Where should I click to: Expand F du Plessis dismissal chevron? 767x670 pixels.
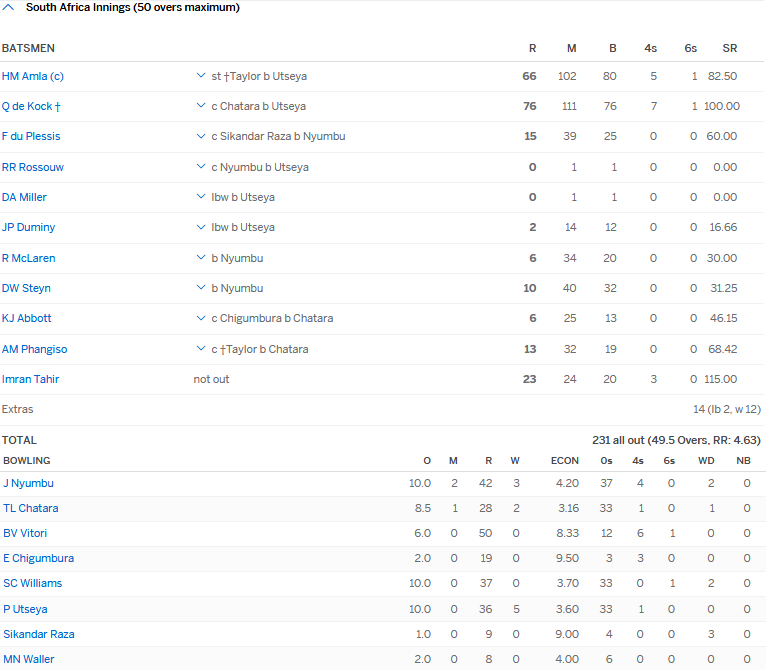[x=201, y=136]
